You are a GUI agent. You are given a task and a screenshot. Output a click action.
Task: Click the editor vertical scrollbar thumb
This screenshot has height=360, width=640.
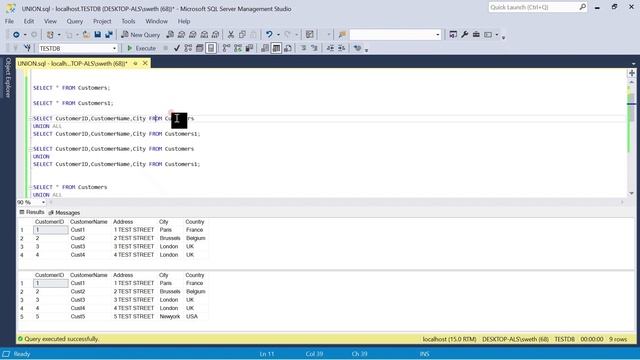[x=631, y=107]
